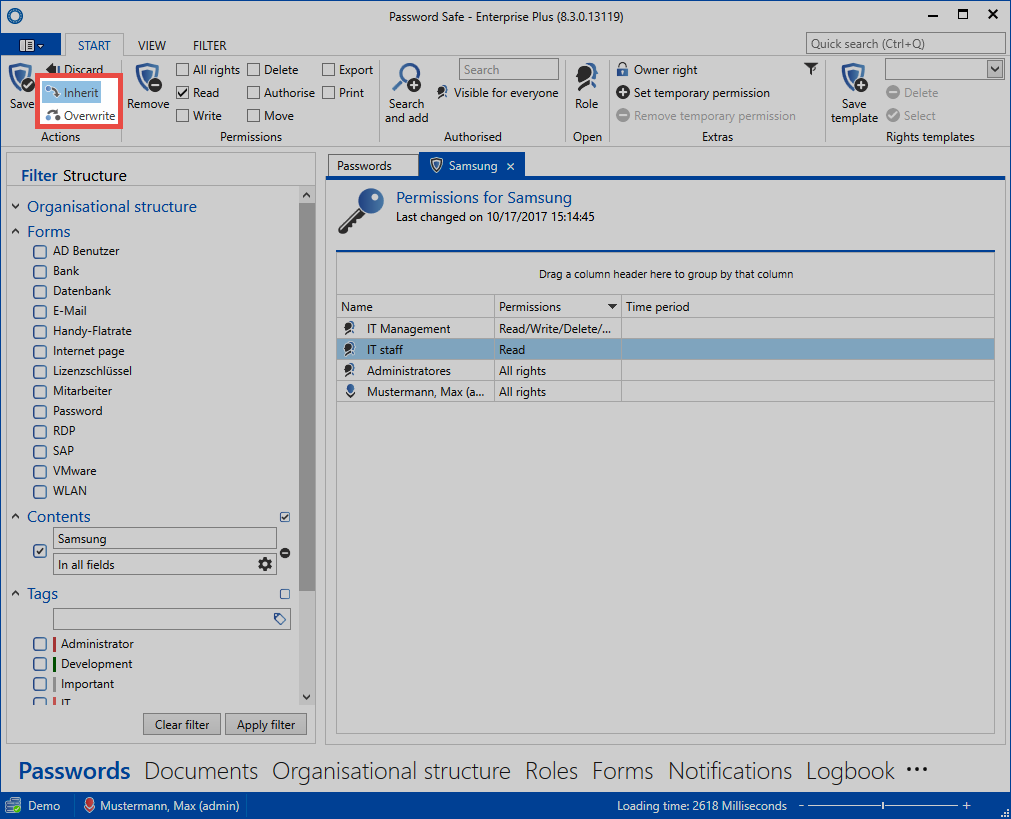The height and width of the screenshot is (819, 1011).
Task: Click the Save template icon
Action: point(854,78)
